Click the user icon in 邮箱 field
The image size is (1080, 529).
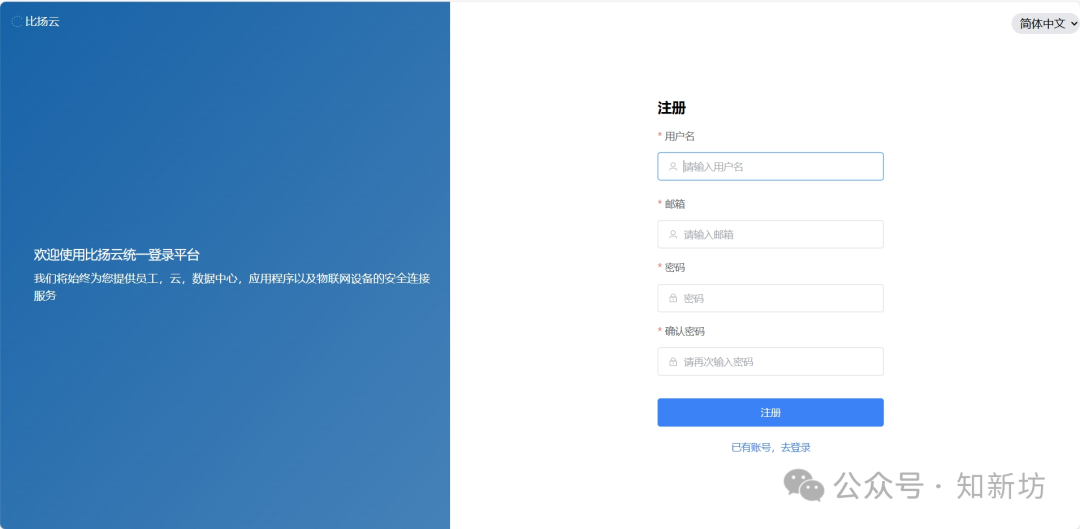pos(673,234)
